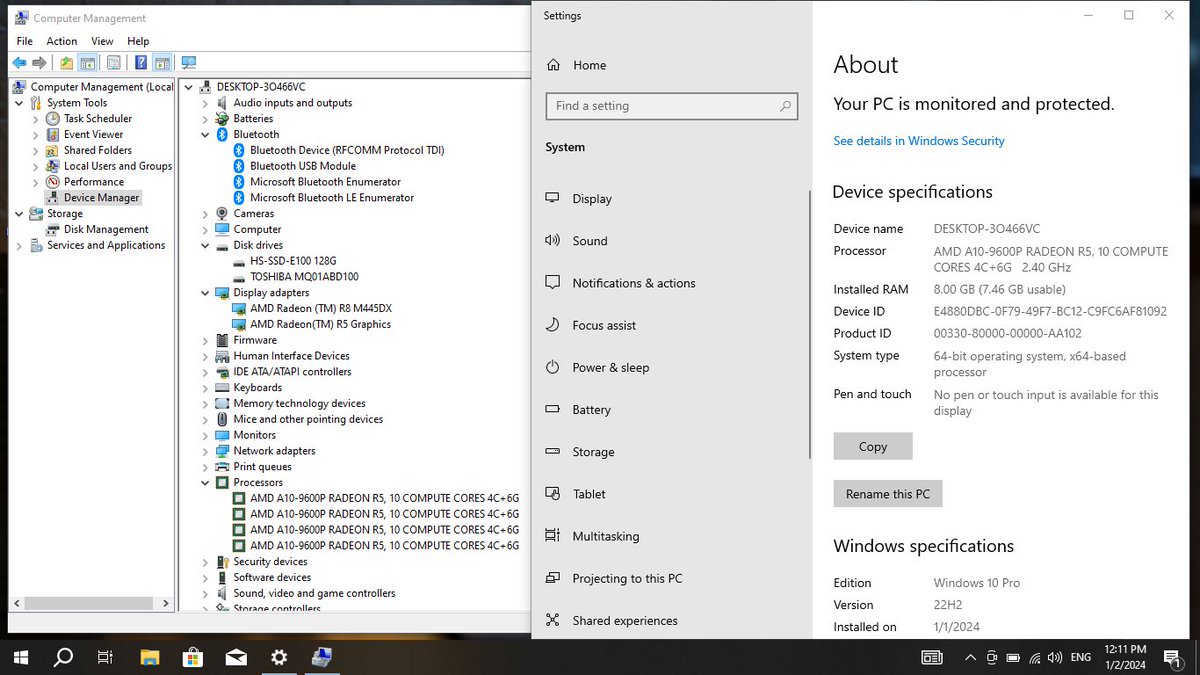Open Display settings icon in sidebar
This screenshot has height=675, width=1200.
click(x=552, y=198)
